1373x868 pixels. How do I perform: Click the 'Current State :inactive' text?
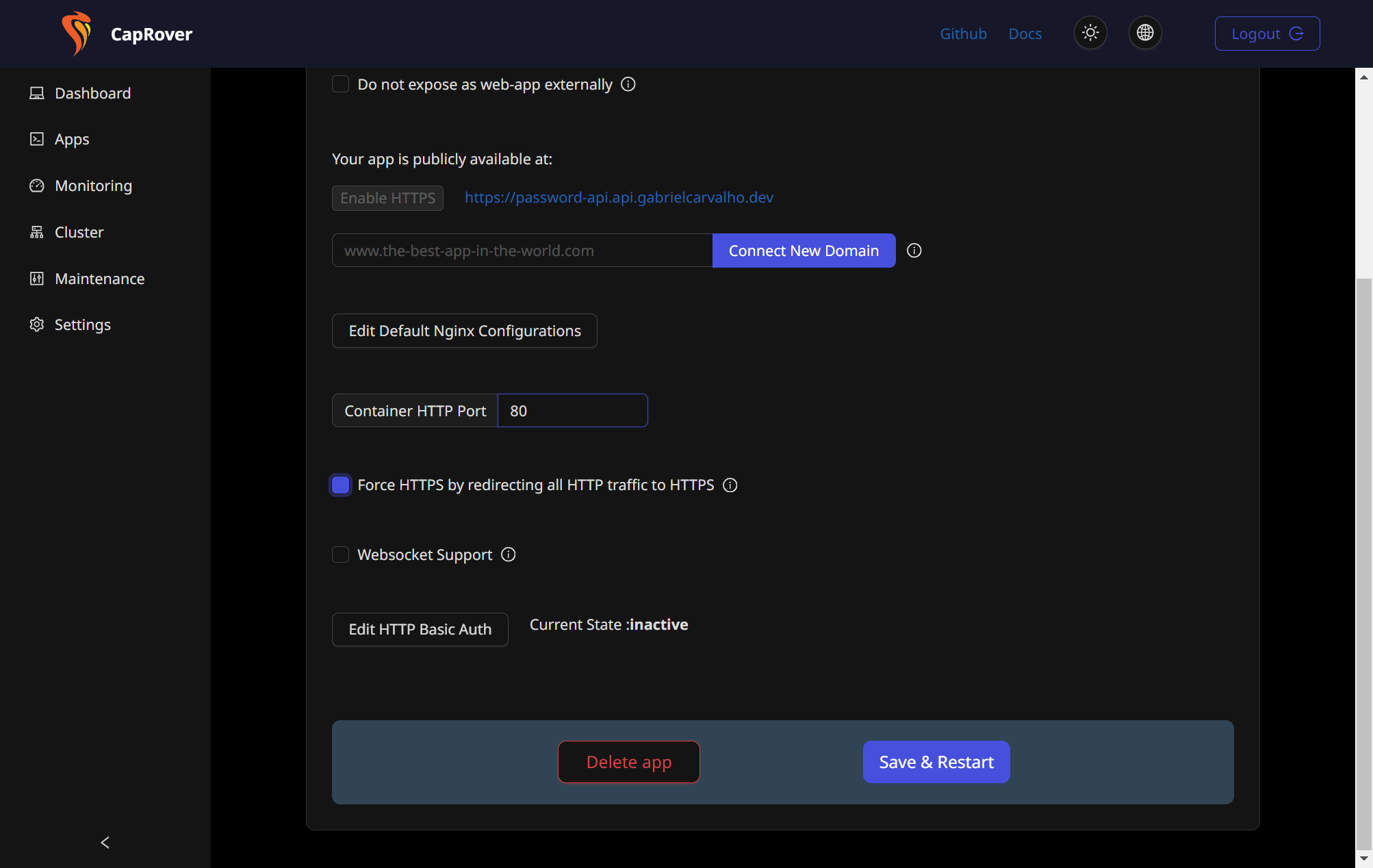click(608, 624)
